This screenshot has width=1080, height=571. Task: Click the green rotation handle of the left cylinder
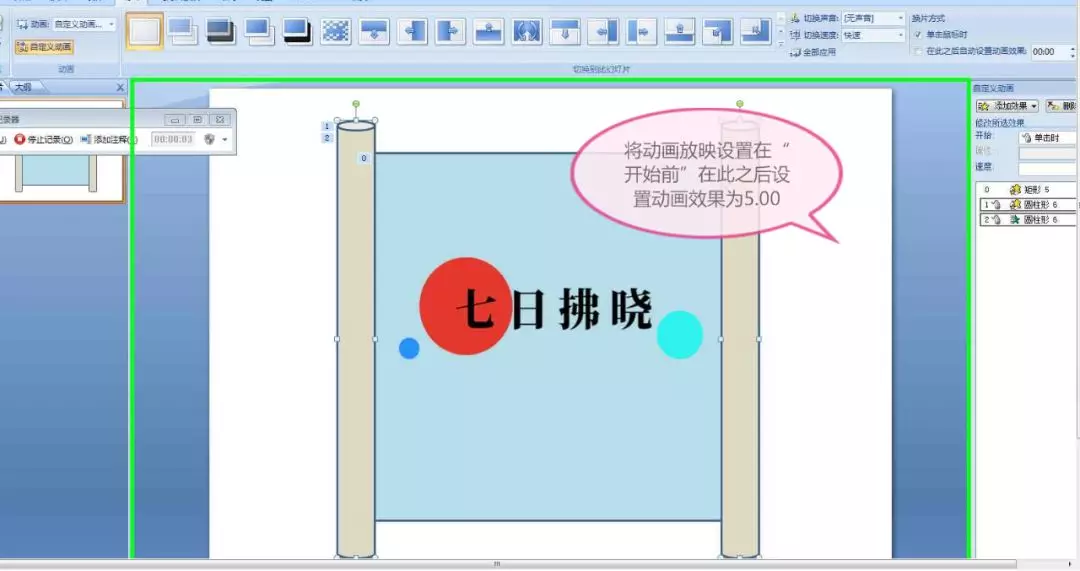pos(356,104)
